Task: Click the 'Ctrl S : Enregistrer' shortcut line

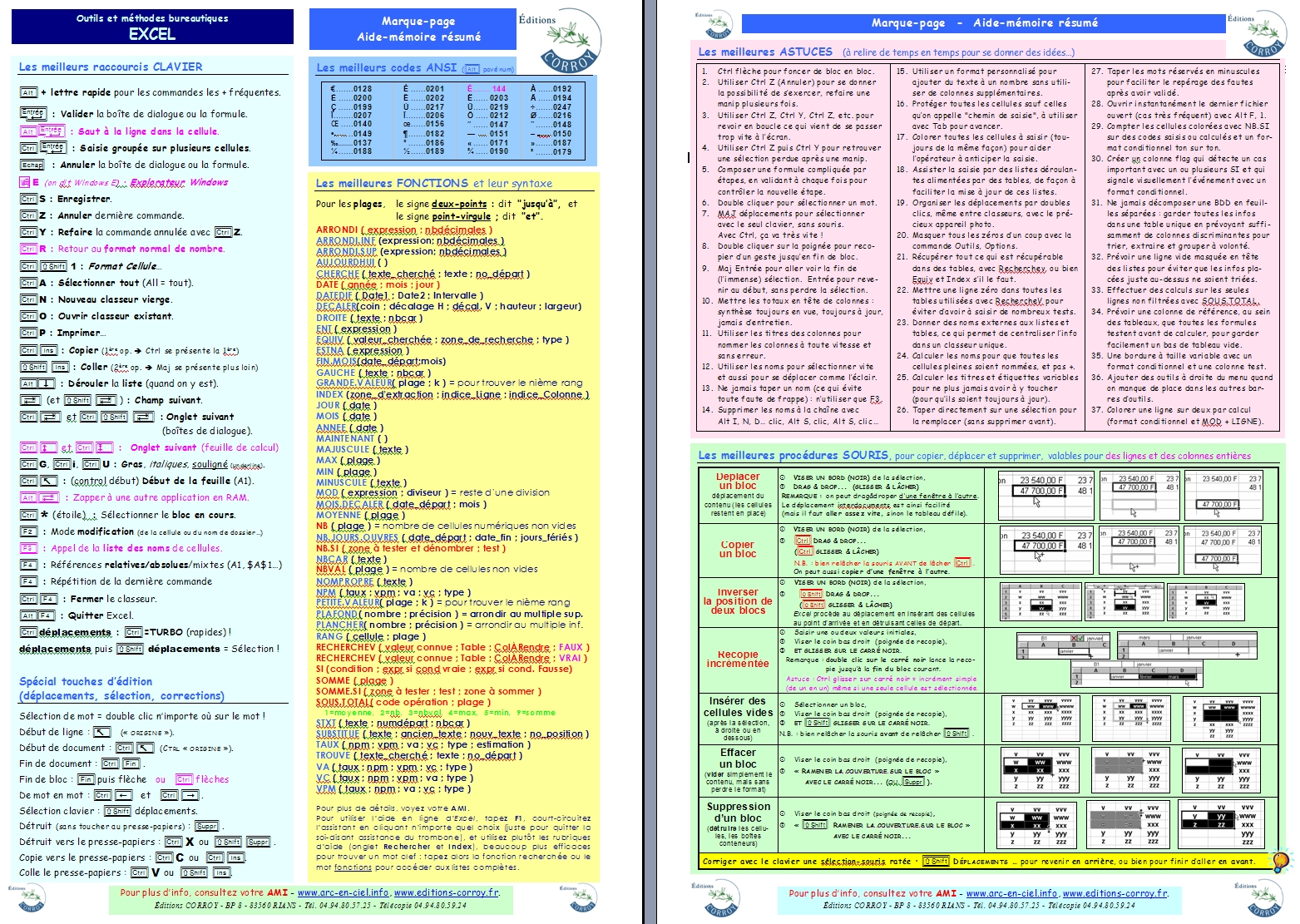Action: [x=66, y=199]
